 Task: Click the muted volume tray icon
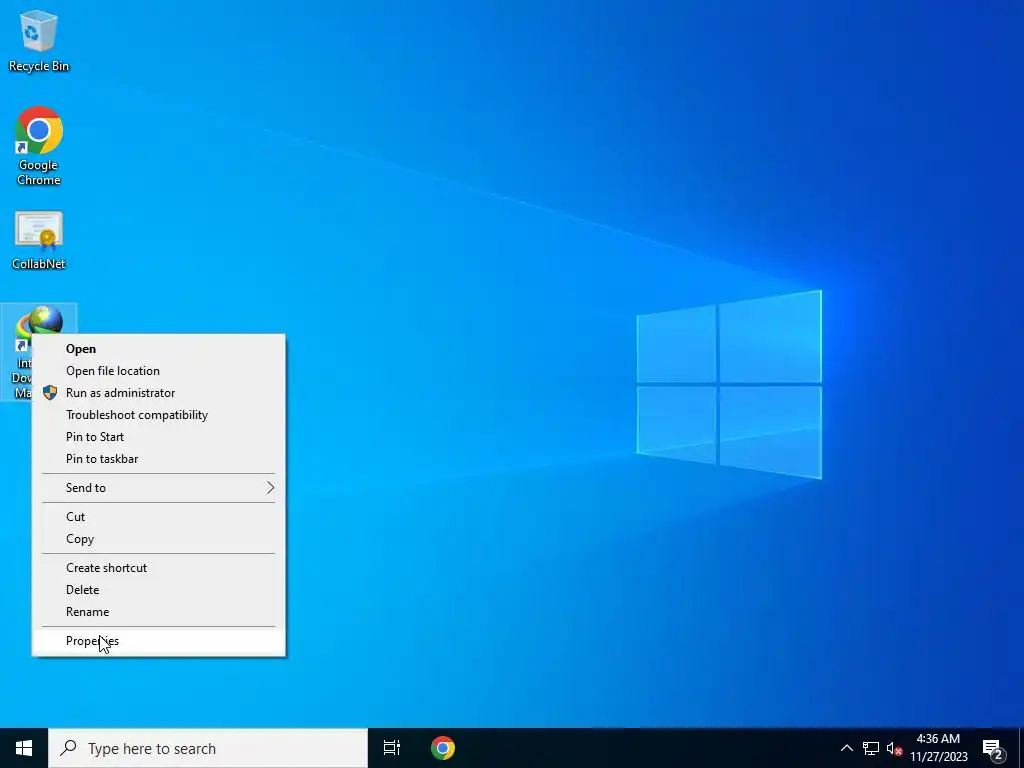(x=894, y=748)
